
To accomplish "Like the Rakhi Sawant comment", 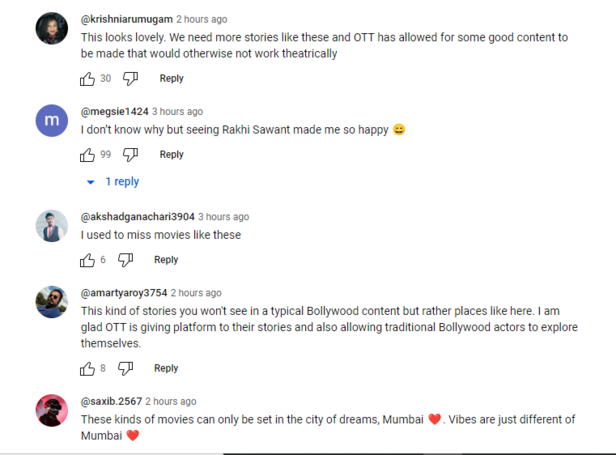I will (x=87, y=155).
